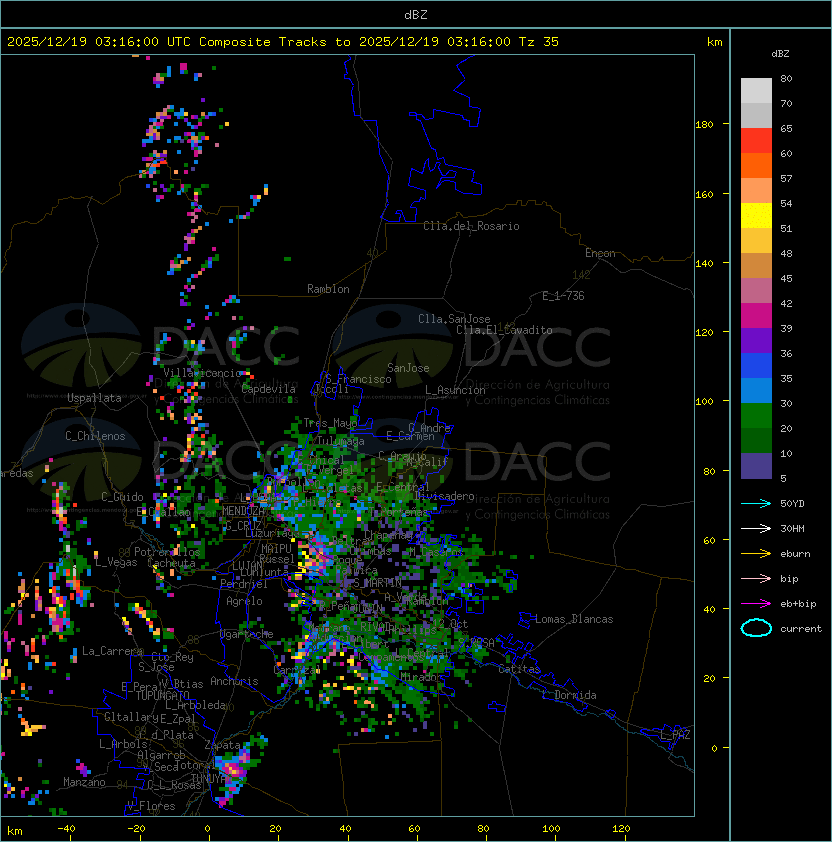Image resolution: width=832 pixels, height=842 pixels.
Task: Pick the red swatch between 65 and 60
Action: pyautogui.click(x=756, y=141)
